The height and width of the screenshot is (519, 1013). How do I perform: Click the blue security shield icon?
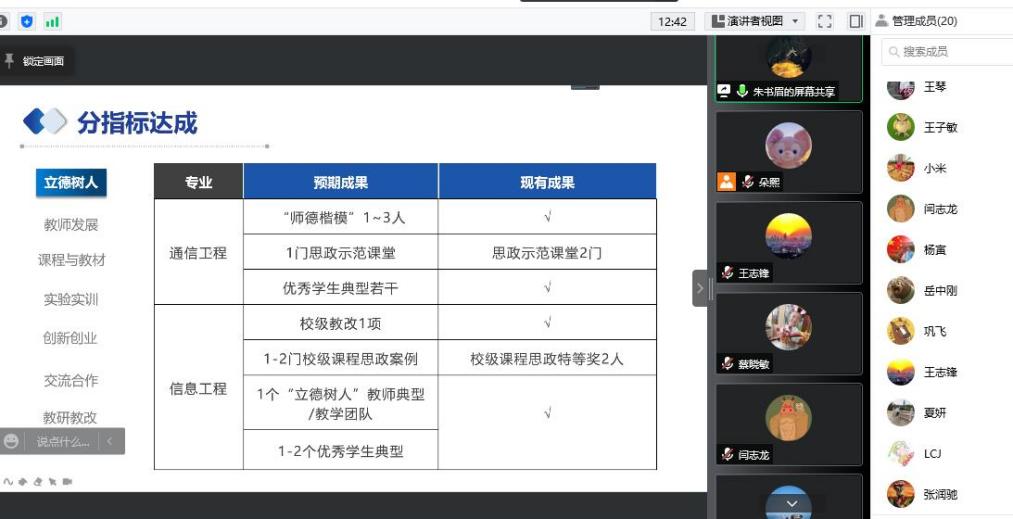pyautogui.click(x=27, y=21)
